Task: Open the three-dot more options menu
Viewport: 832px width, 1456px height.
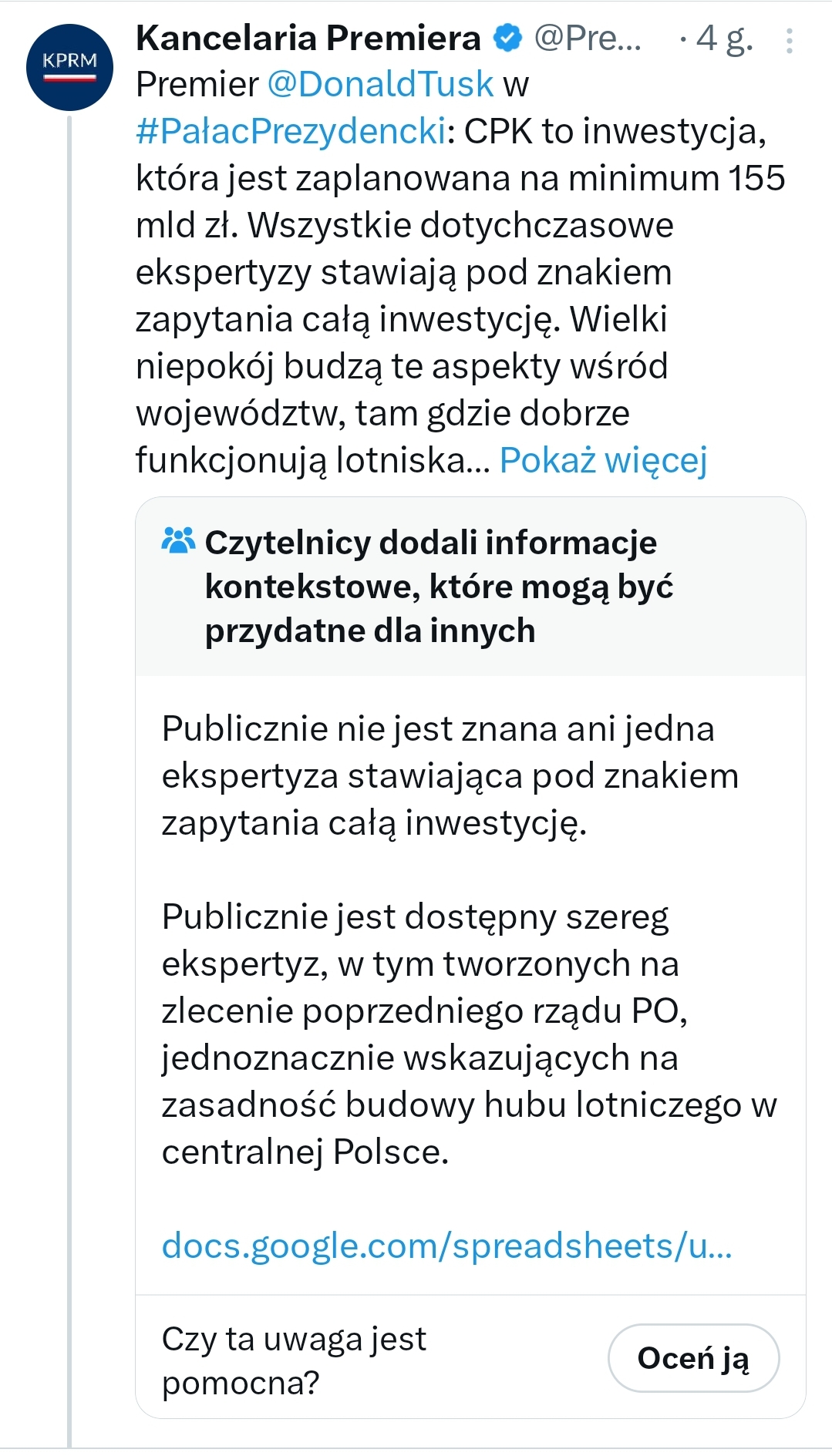Action: click(x=789, y=41)
